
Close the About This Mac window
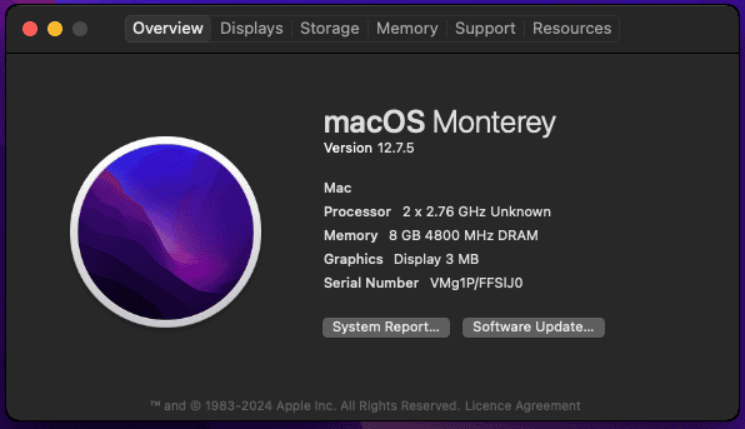point(30,29)
